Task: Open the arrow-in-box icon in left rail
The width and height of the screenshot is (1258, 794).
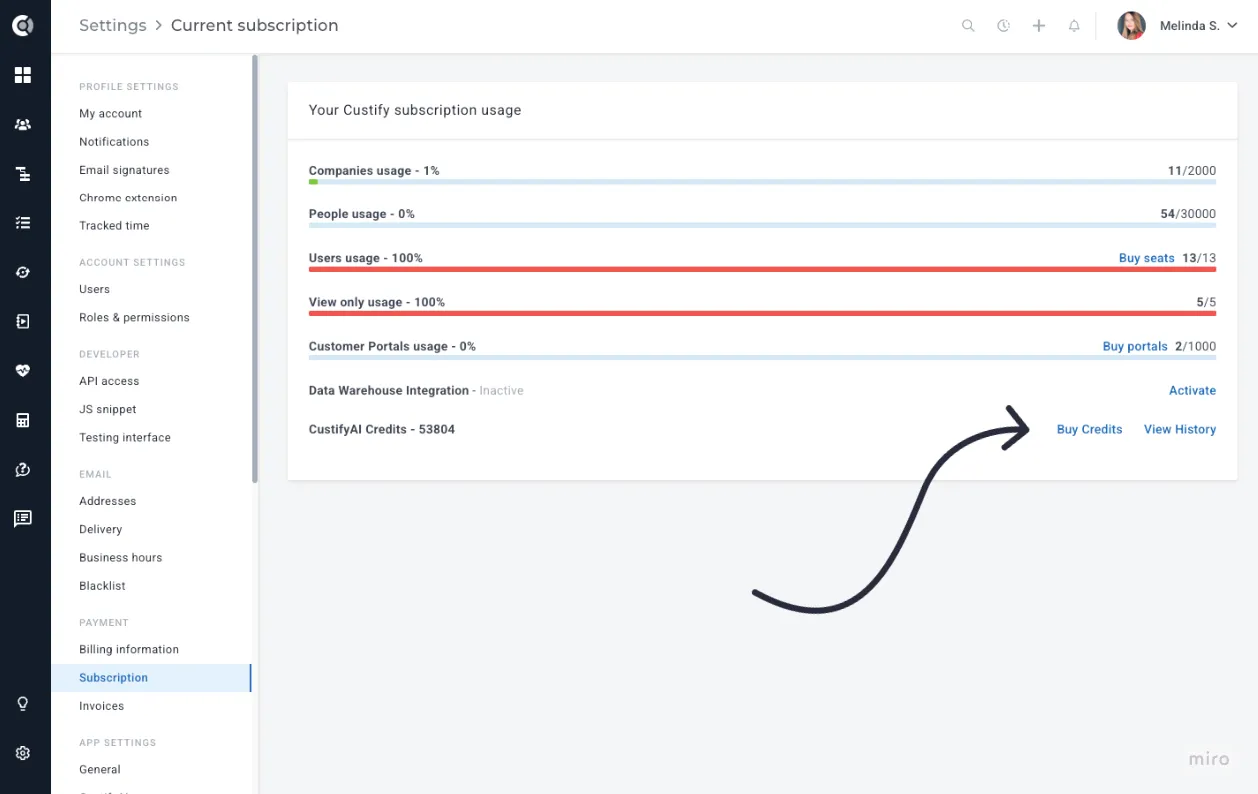Action: (23, 321)
